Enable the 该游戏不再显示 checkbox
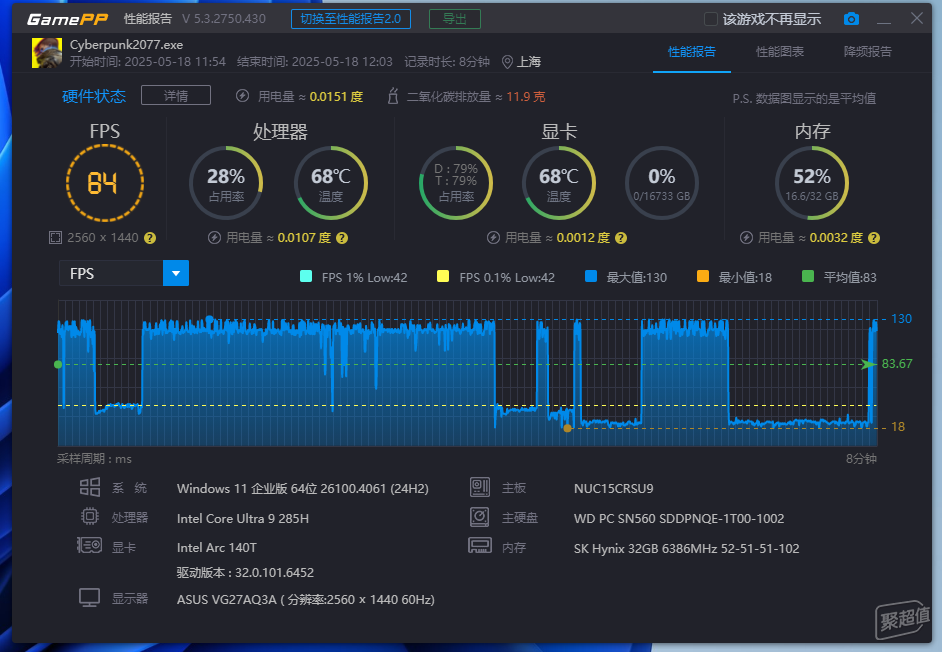Screen dimensions: 942x652 tap(711, 19)
